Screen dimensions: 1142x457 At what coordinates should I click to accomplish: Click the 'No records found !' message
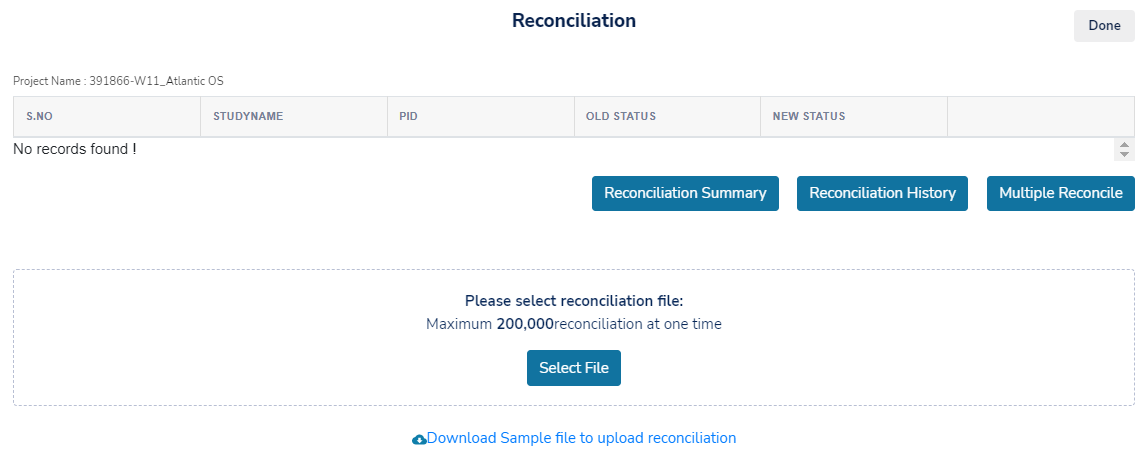pos(75,149)
